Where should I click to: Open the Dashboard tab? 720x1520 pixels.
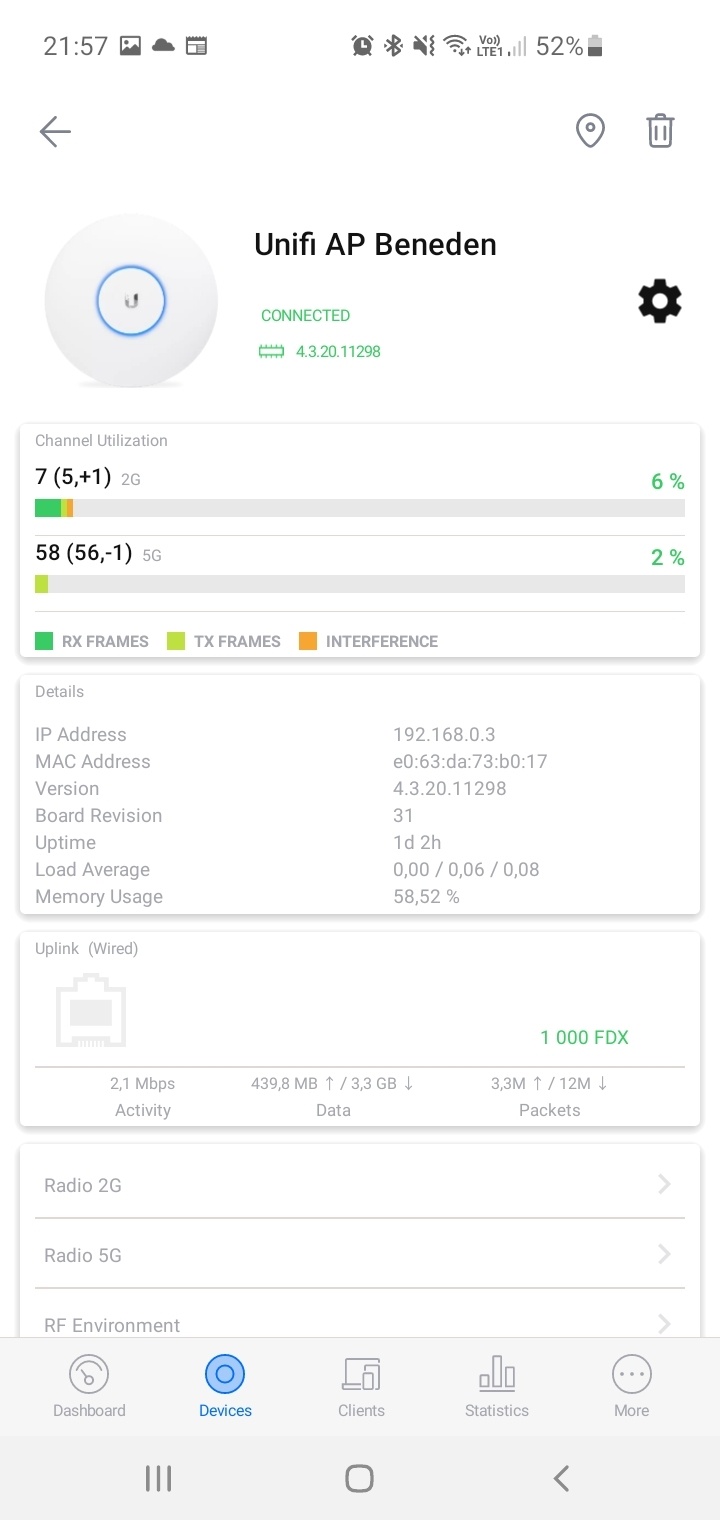click(89, 1386)
